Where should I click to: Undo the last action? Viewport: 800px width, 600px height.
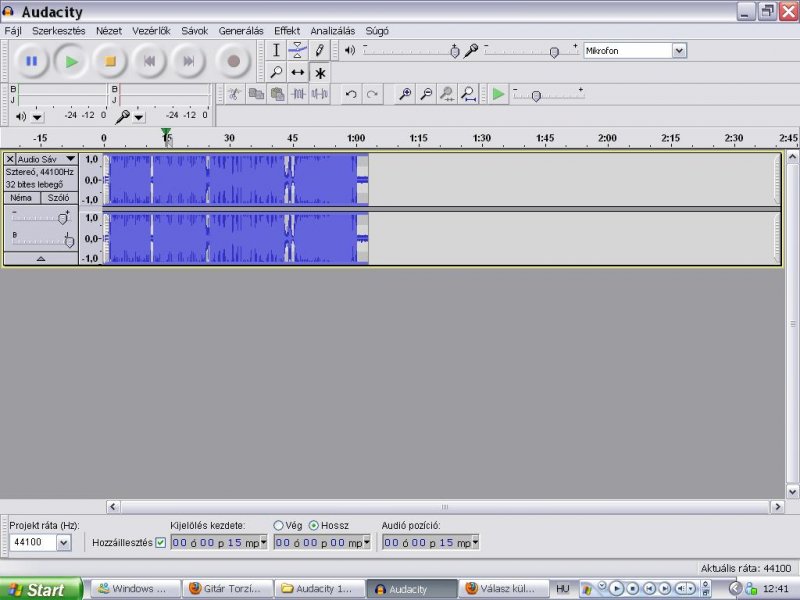(351, 94)
